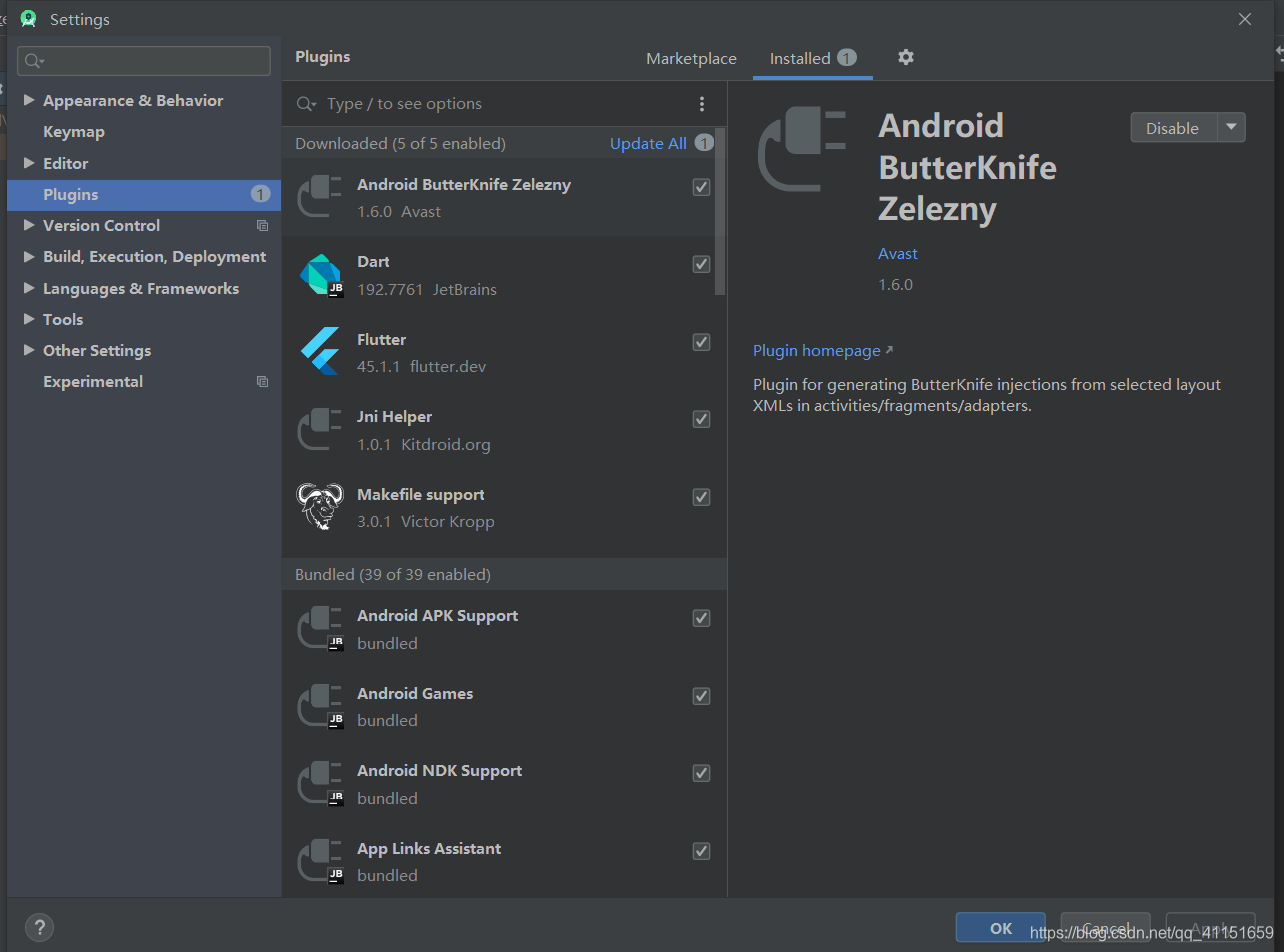Viewport: 1284px width, 952px height.
Task: Click the App Links Assistant plugin icon
Action: coord(321,861)
